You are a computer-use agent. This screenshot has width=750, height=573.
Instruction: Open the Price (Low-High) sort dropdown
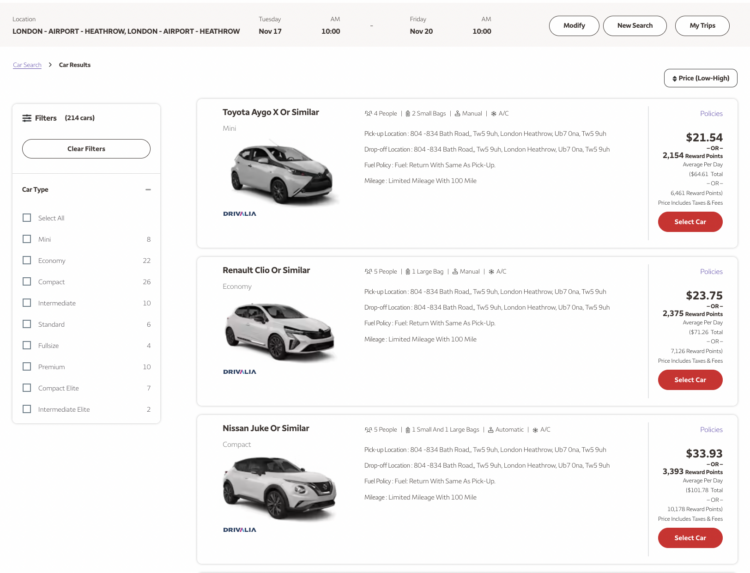tap(701, 78)
